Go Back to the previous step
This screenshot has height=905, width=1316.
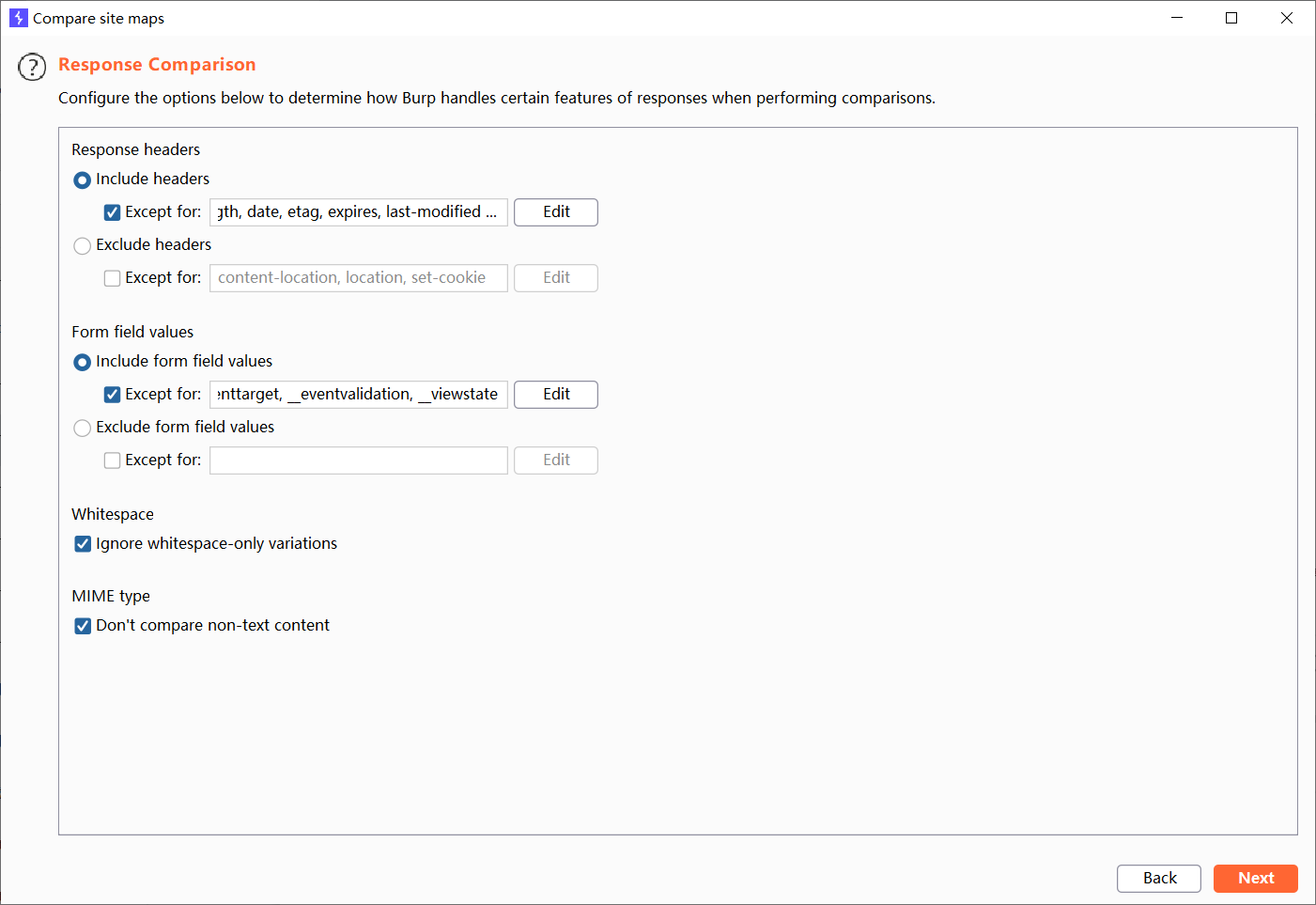click(1159, 879)
